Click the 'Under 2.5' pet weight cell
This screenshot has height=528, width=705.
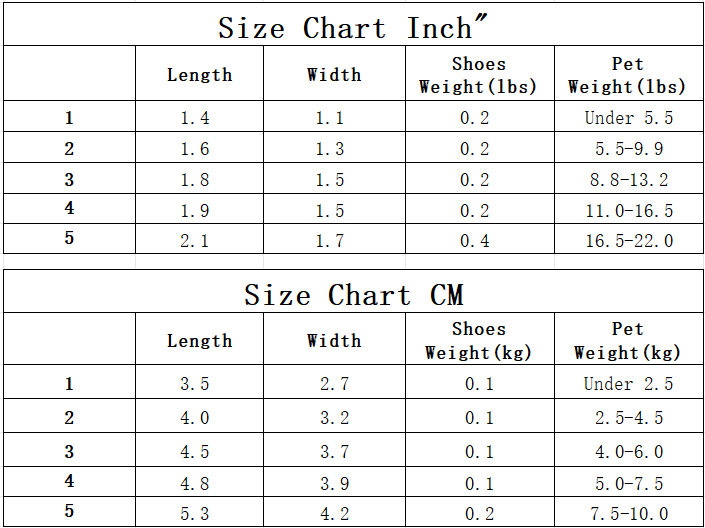[x=628, y=384]
